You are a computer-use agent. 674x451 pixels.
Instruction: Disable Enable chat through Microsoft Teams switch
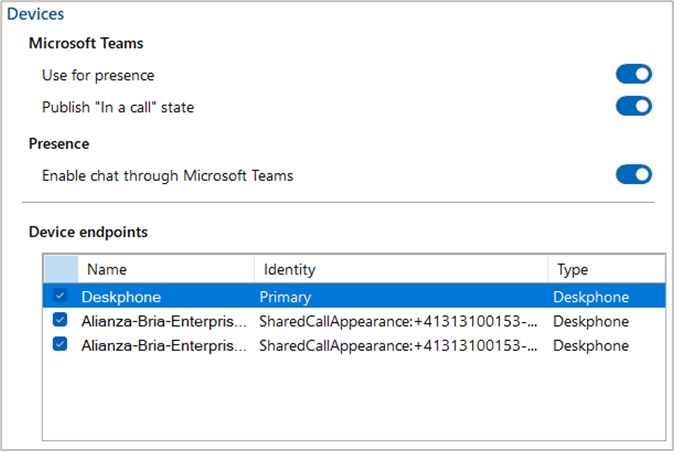(634, 175)
